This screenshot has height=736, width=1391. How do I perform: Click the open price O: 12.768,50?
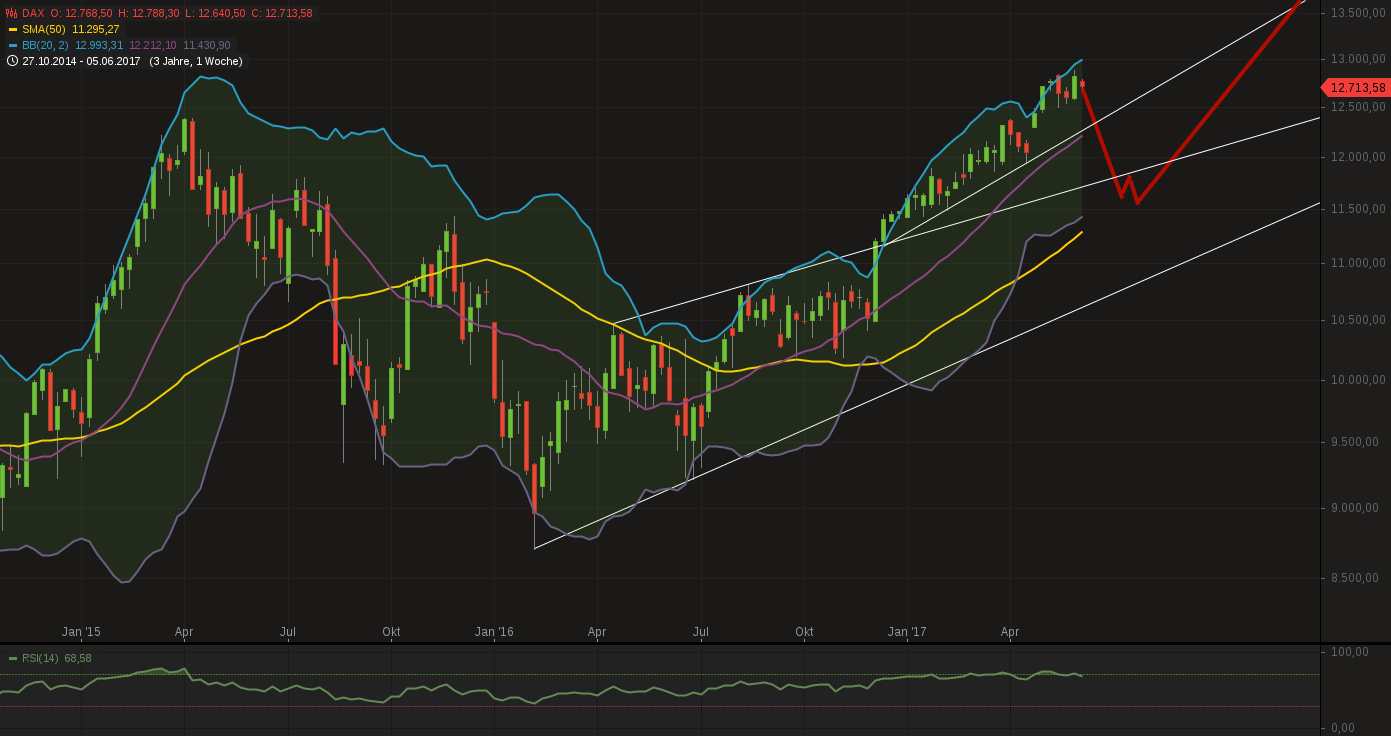(81, 13)
